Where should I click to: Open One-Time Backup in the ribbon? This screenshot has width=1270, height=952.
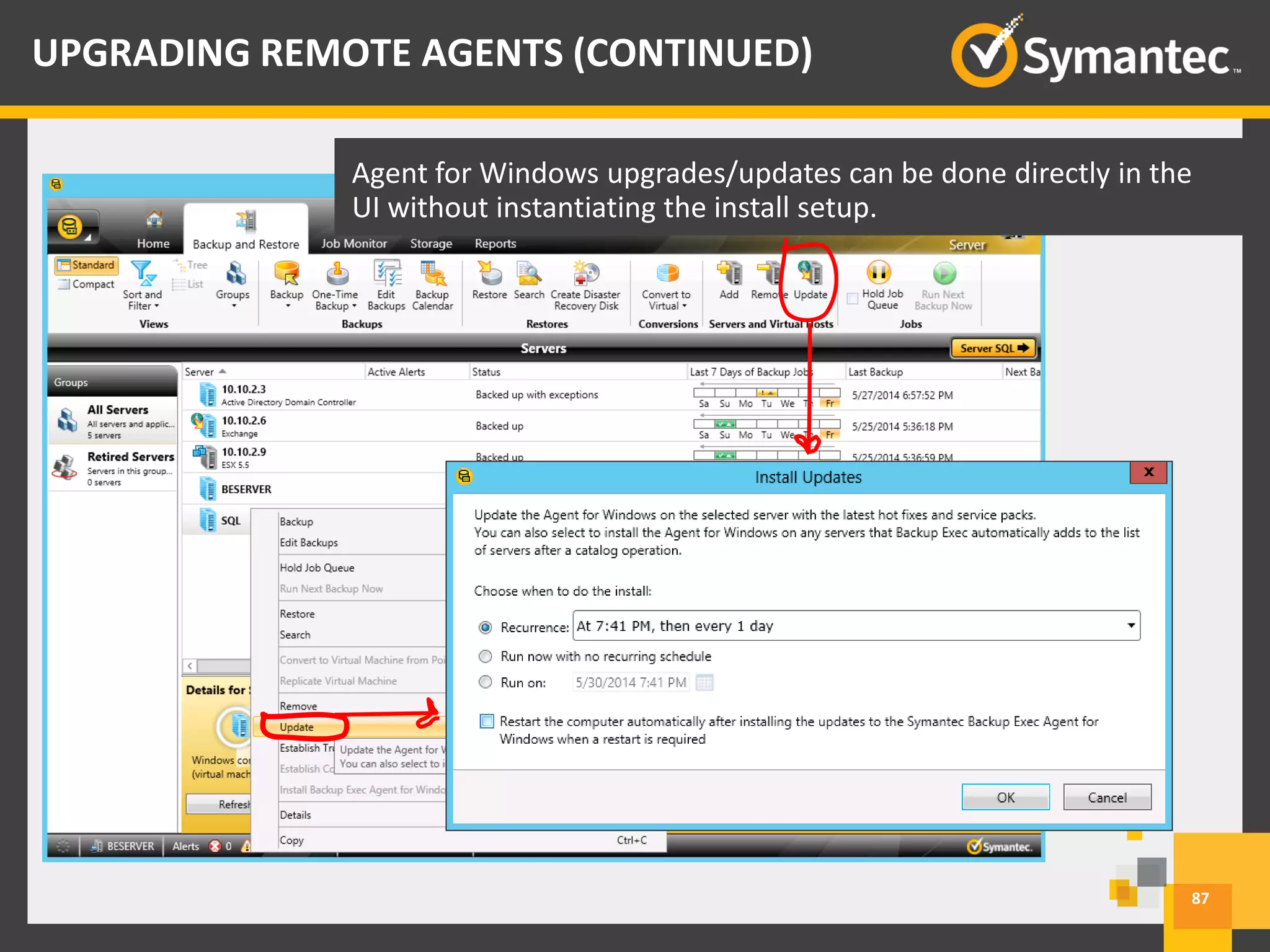pyautogui.click(x=335, y=285)
